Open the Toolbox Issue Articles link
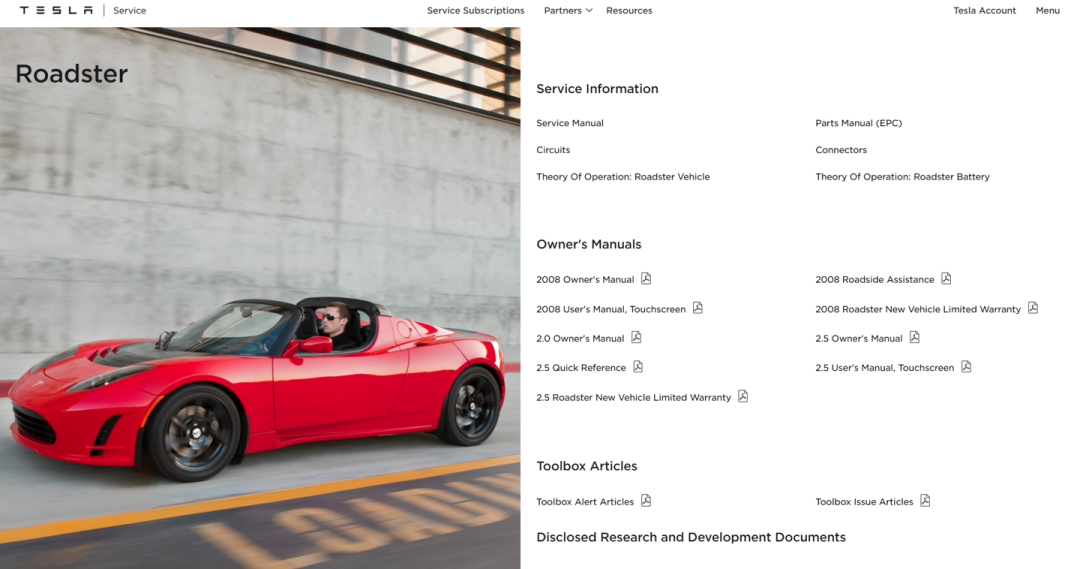This screenshot has width=1080, height=569. point(864,501)
